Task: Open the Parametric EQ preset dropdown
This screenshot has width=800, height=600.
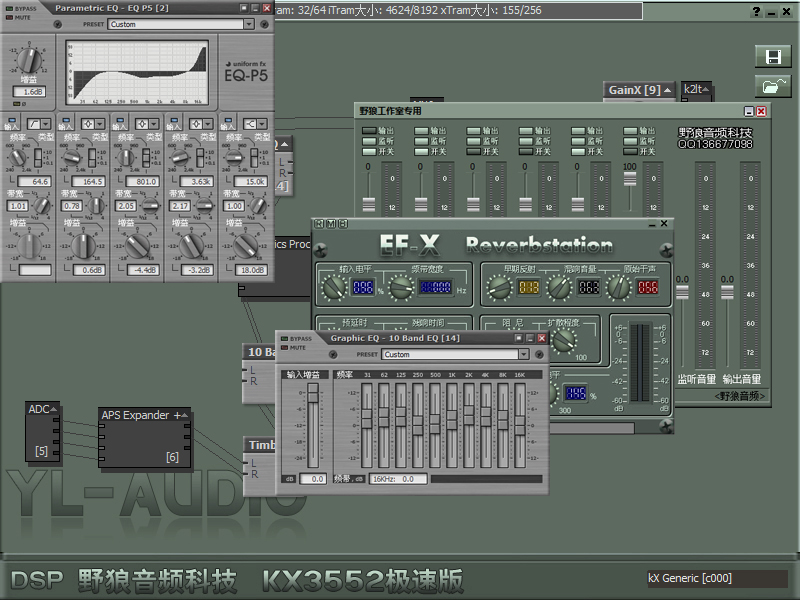Action: [248, 24]
